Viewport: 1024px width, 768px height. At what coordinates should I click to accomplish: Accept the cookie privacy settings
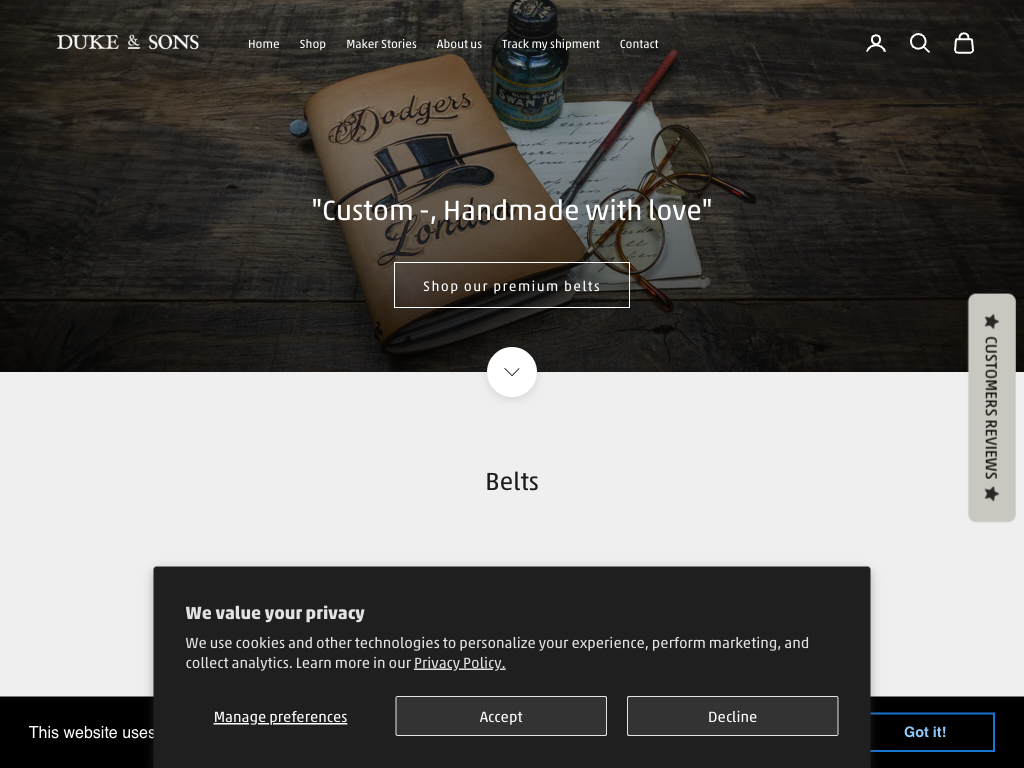(x=501, y=716)
